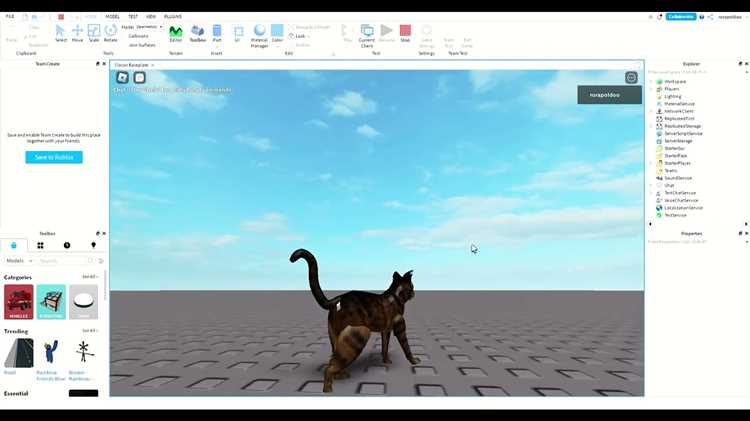Select ReplicatedFirst in Explorer
This screenshot has height=421, width=750.
click(x=679, y=119)
